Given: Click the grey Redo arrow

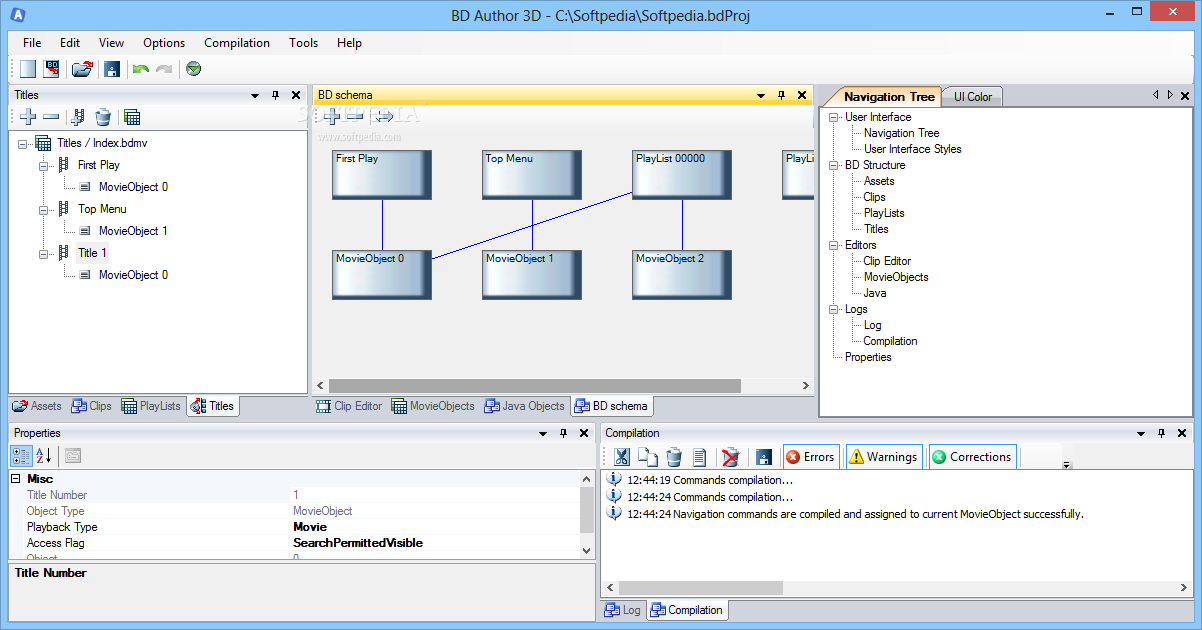Looking at the screenshot, I should (164, 69).
